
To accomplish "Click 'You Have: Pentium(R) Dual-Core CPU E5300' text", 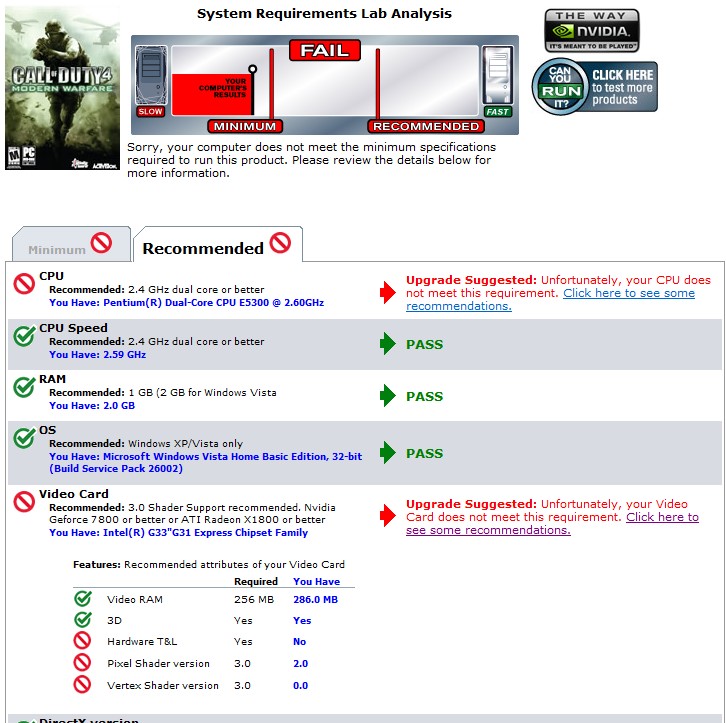I will click(186, 303).
